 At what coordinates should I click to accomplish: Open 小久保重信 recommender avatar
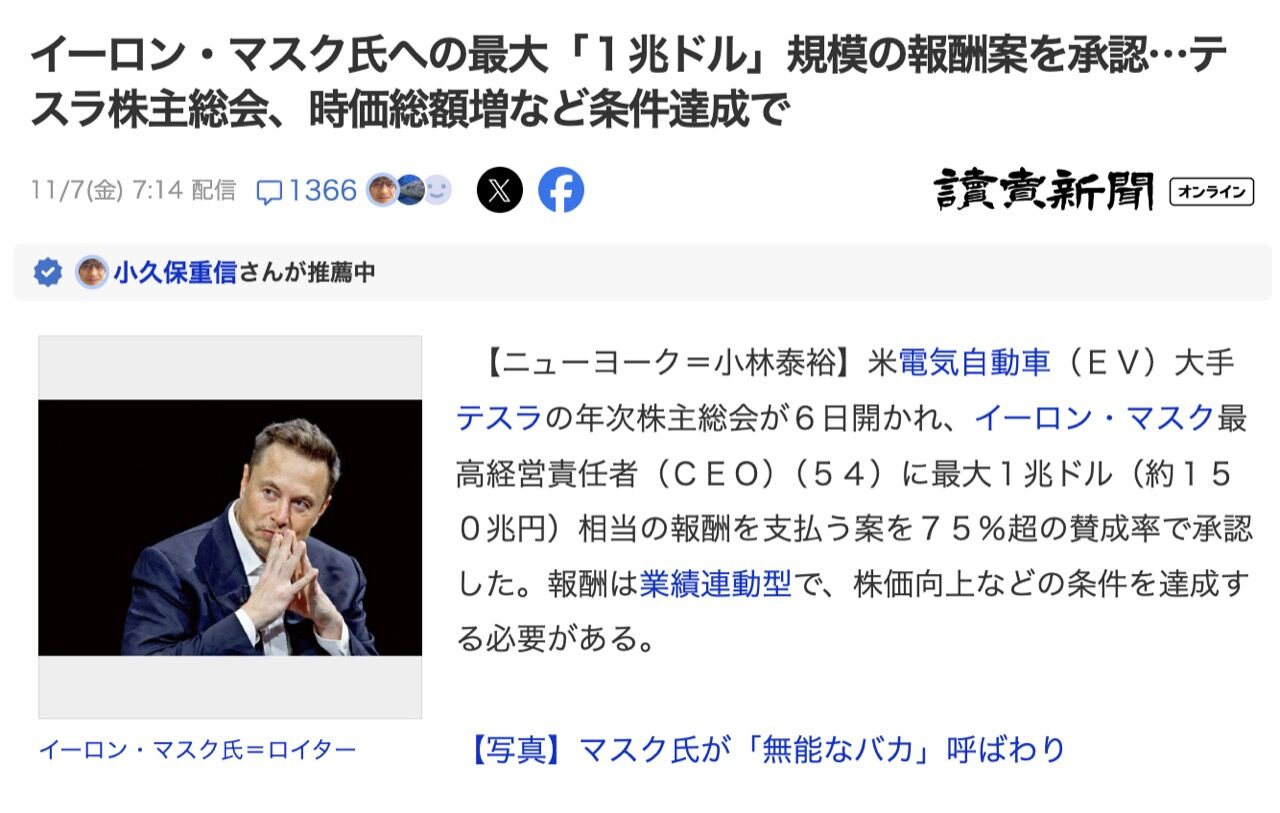92,272
